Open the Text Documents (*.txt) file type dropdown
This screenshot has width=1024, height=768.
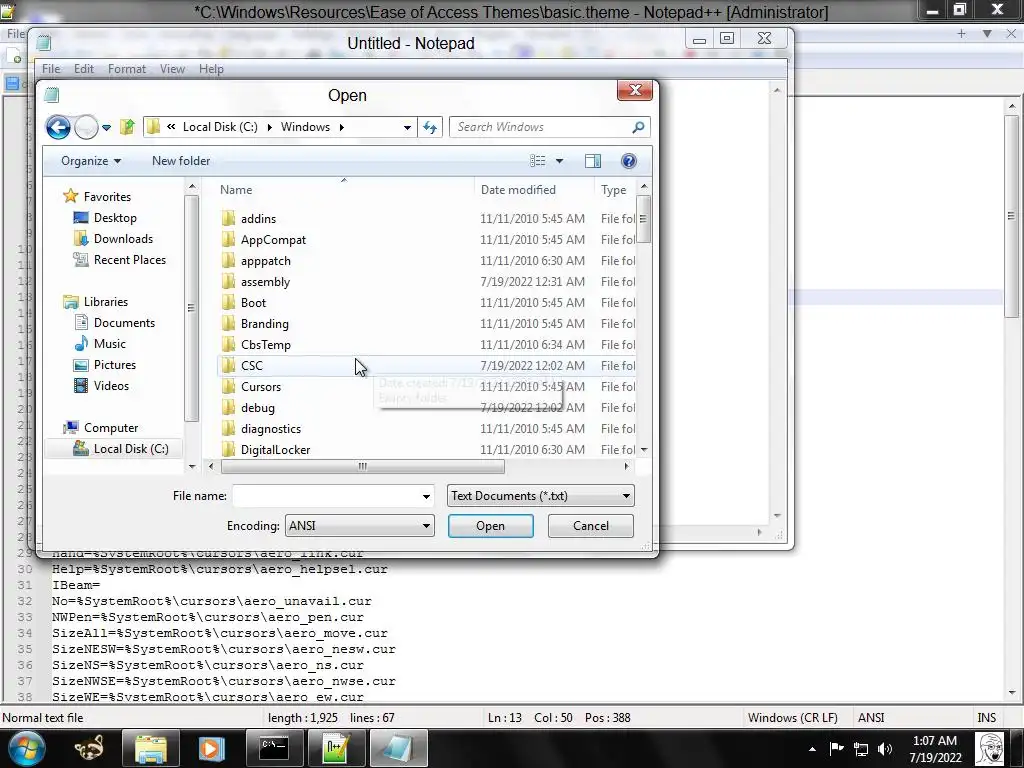[x=541, y=496]
